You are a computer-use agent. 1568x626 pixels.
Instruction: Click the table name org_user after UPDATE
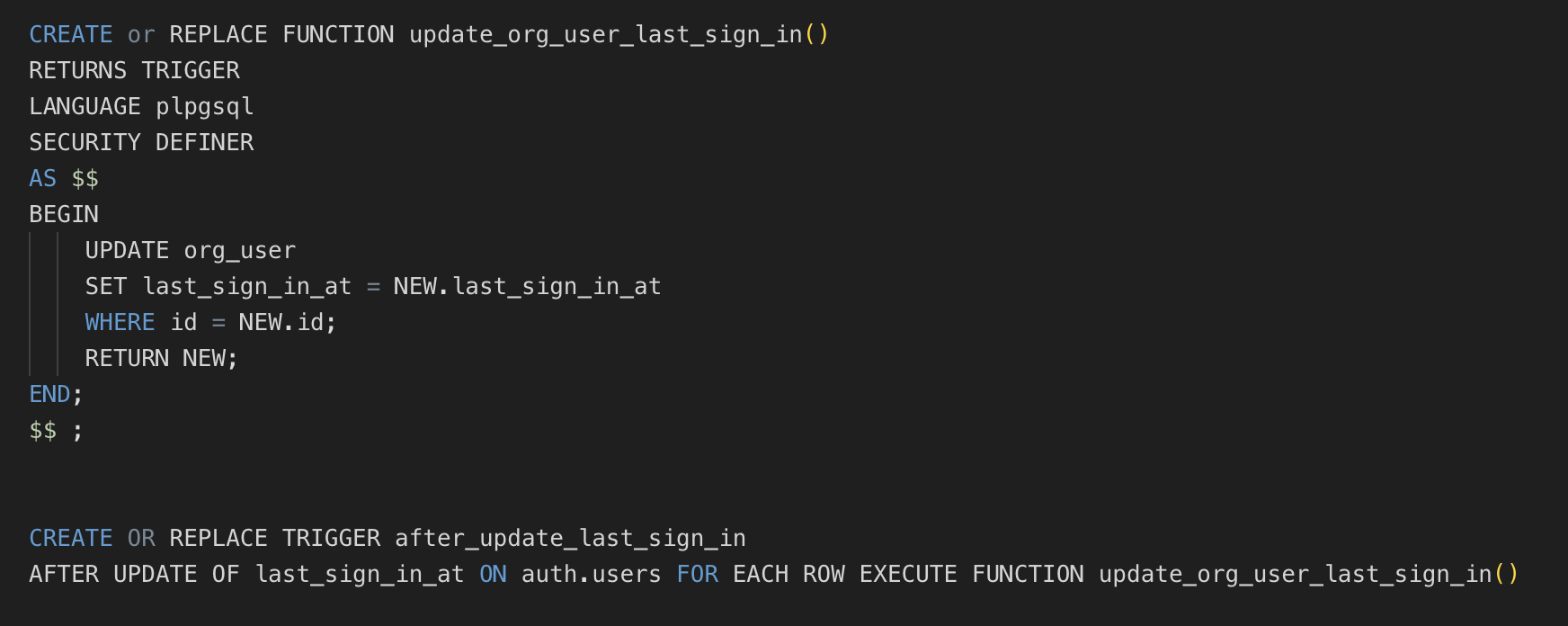[239, 251]
